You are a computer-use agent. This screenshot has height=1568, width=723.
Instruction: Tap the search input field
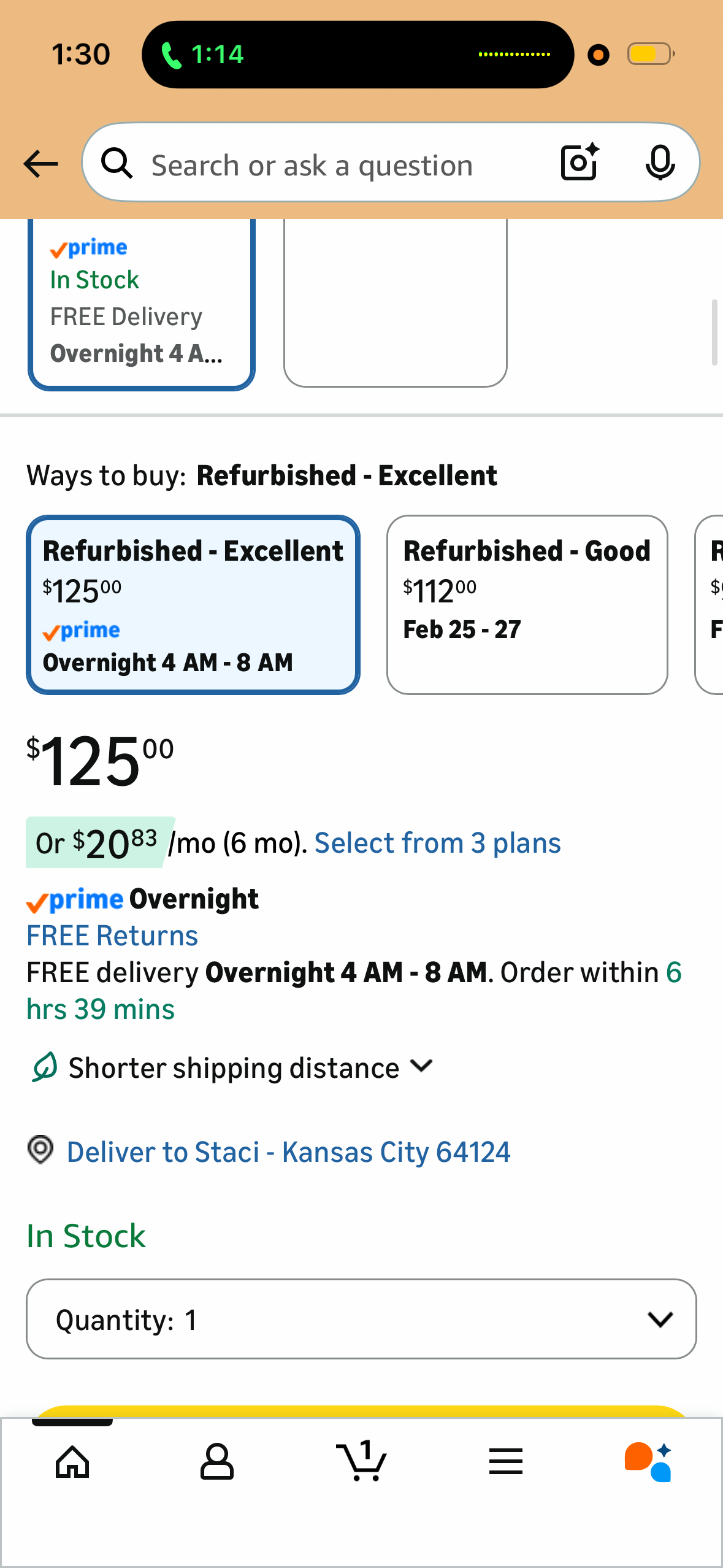[x=331, y=164]
